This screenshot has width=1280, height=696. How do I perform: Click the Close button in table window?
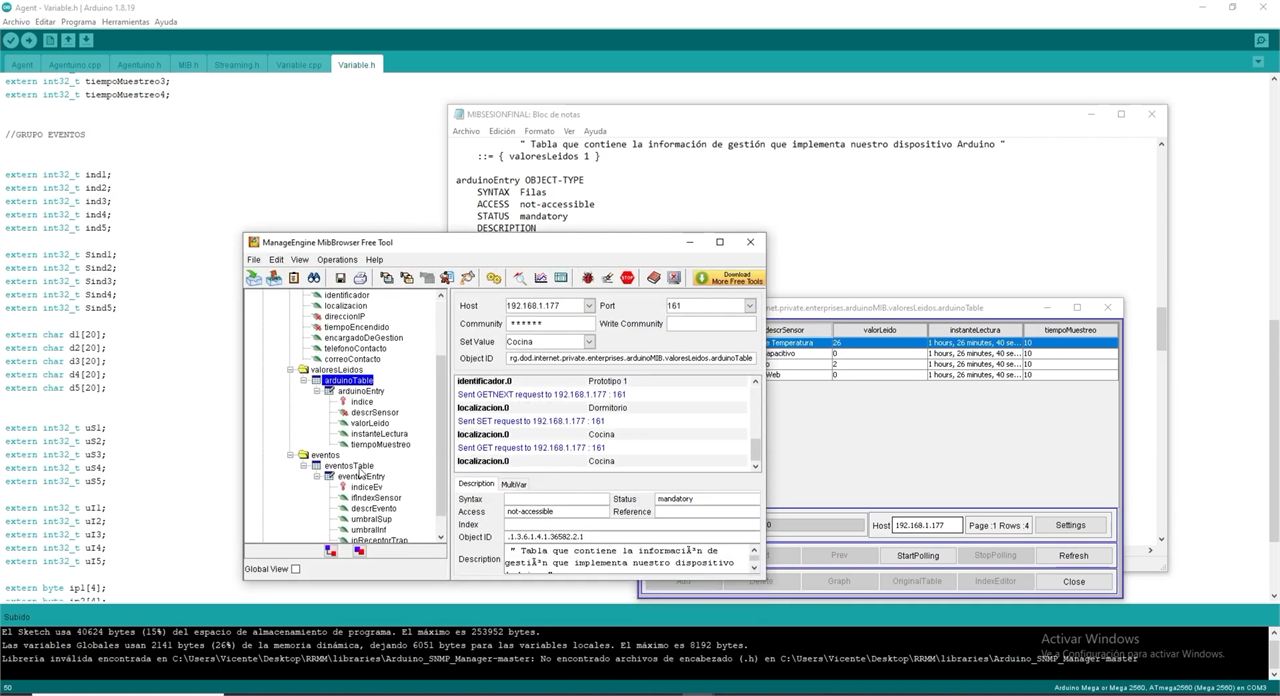coord(1073,582)
